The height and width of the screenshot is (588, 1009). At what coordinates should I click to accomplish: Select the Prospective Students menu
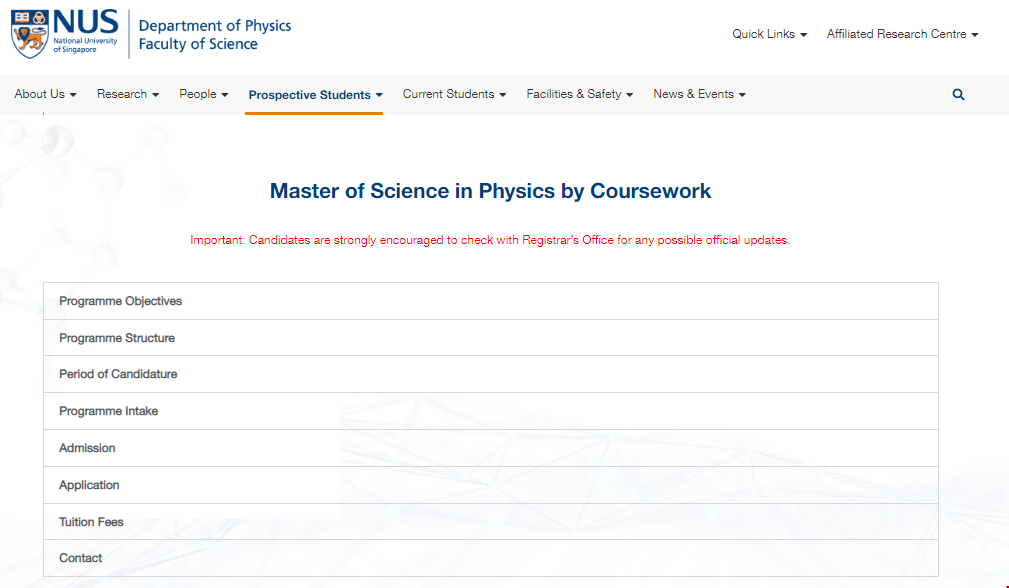pos(315,95)
